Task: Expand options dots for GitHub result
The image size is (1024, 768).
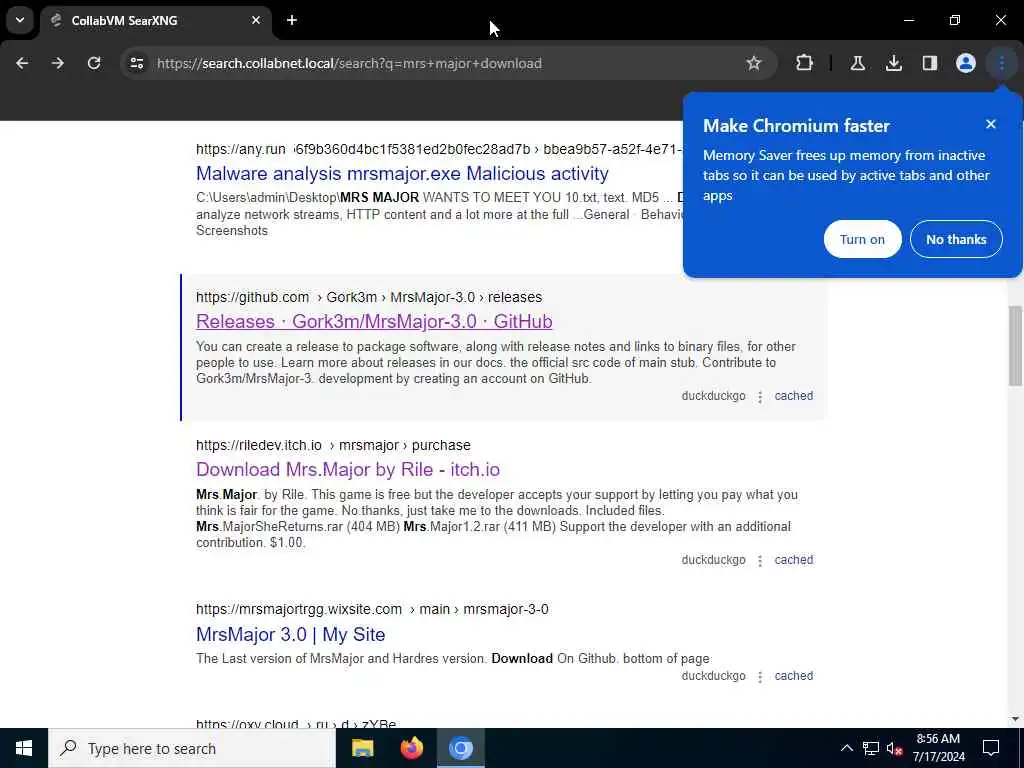Action: (760, 396)
